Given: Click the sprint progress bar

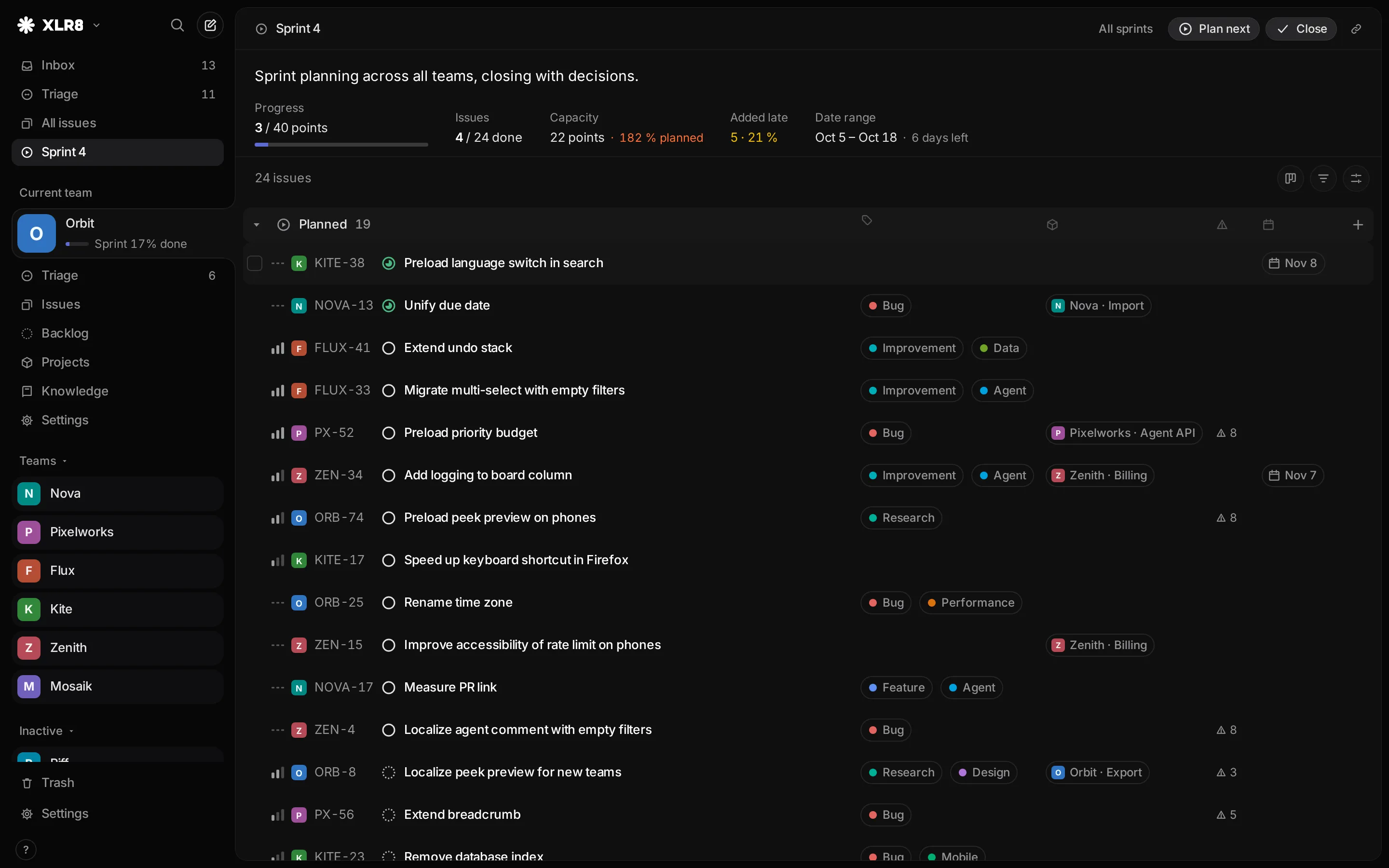Looking at the screenshot, I should [x=341, y=145].
